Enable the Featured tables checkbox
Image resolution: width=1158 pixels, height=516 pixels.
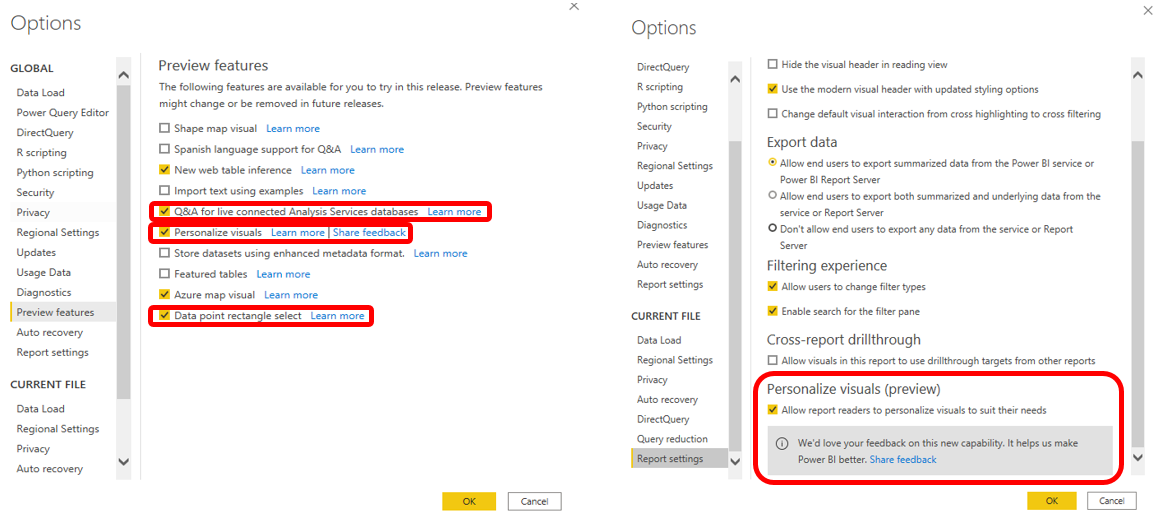[x=165, y=274]
